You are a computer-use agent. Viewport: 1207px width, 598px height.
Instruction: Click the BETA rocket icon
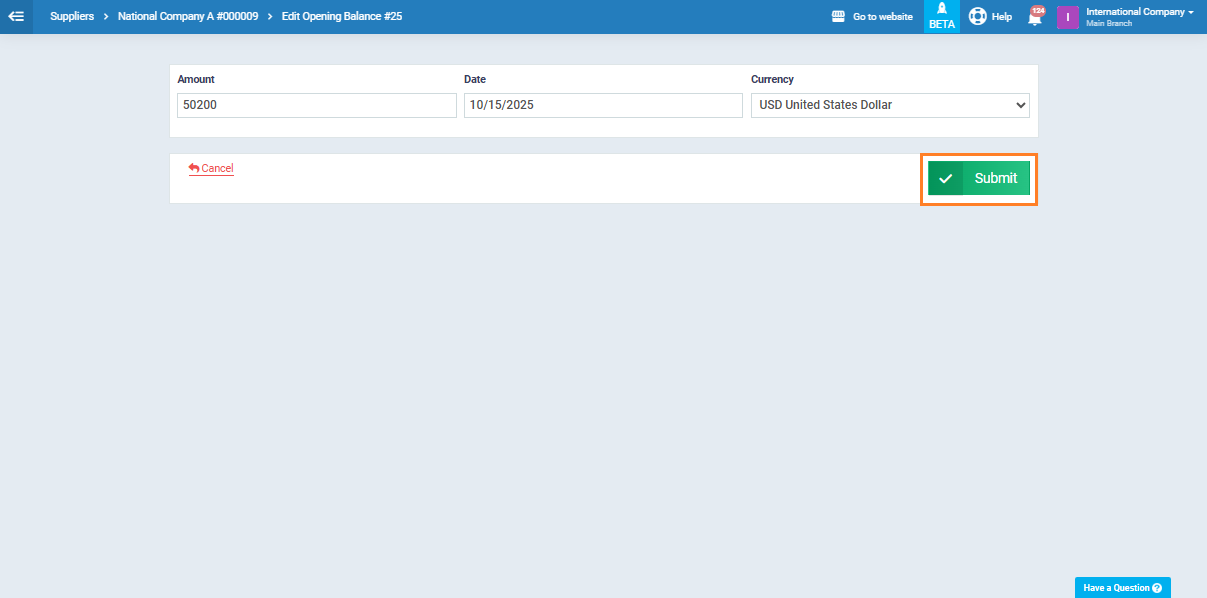coord(941,10)
